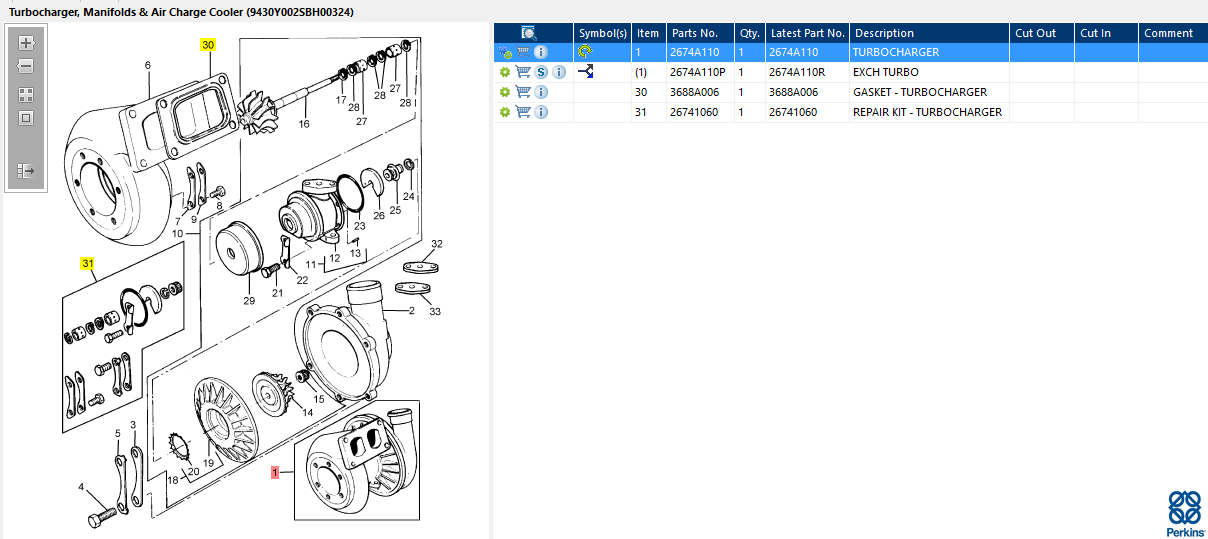Sort by the Qty. column header

[x=750, y=33]
